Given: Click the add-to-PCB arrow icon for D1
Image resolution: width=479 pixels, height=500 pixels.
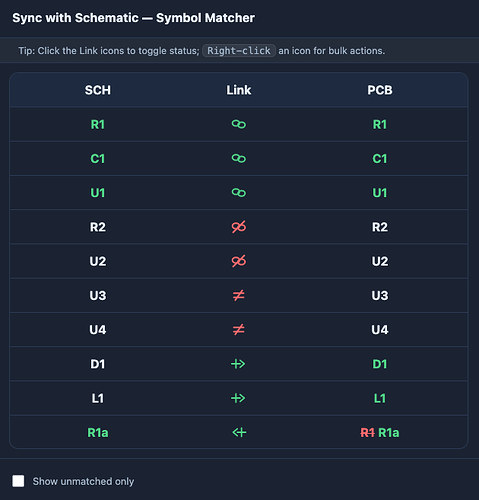Looking at the screenshot, I should click(x=239, y=364).
